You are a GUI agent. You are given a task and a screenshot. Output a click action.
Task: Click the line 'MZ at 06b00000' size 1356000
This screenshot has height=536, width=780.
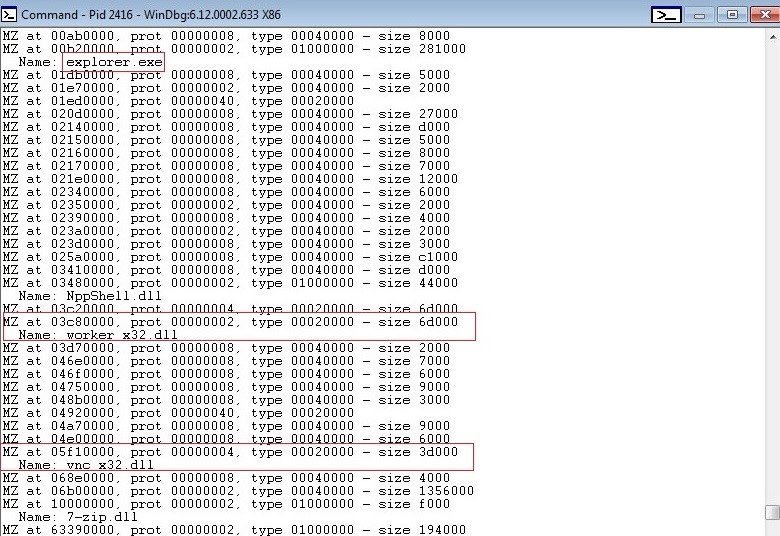(238, 491)
